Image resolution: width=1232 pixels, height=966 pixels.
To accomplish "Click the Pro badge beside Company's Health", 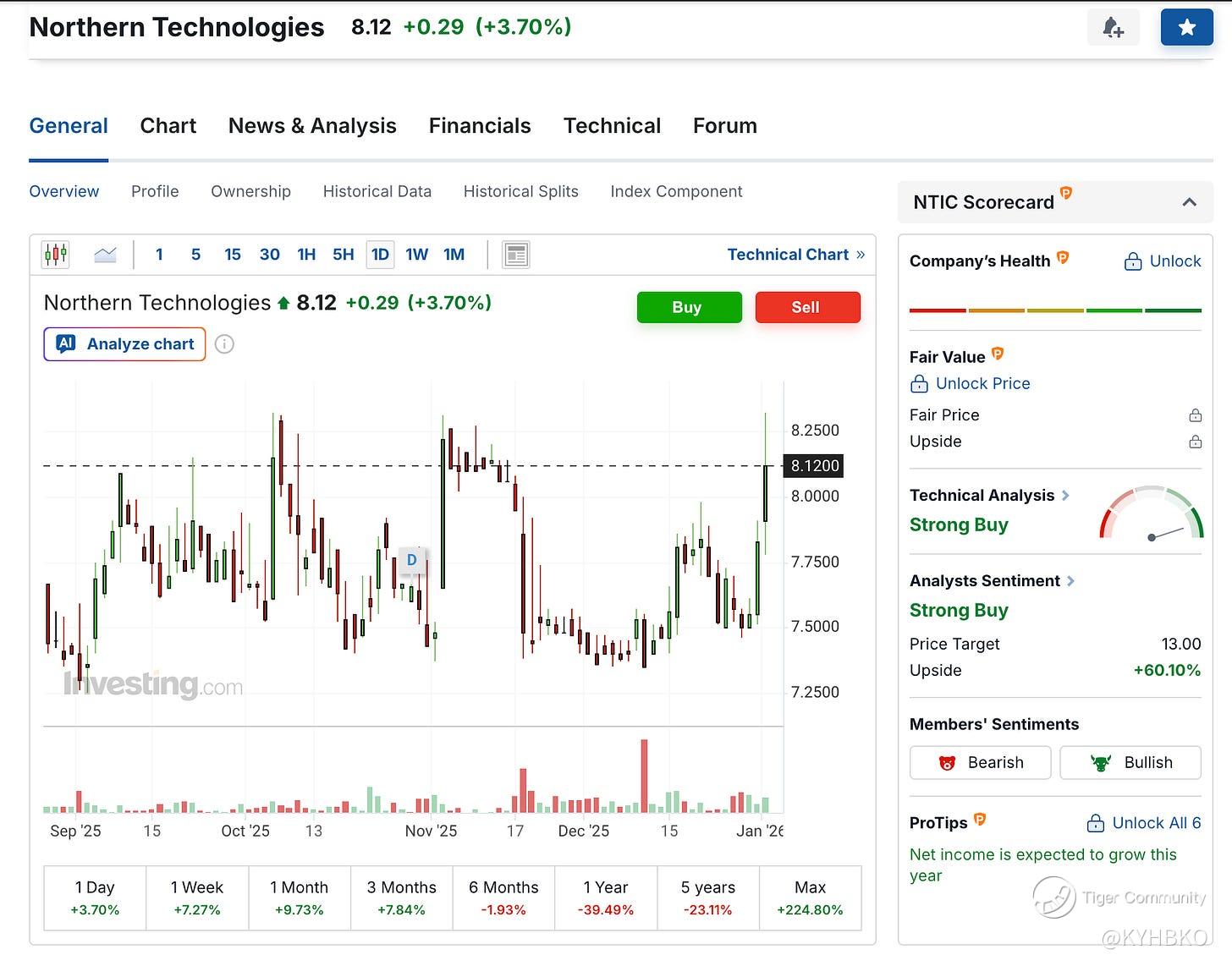I will pyautogui.click(x=1063, y=257).
